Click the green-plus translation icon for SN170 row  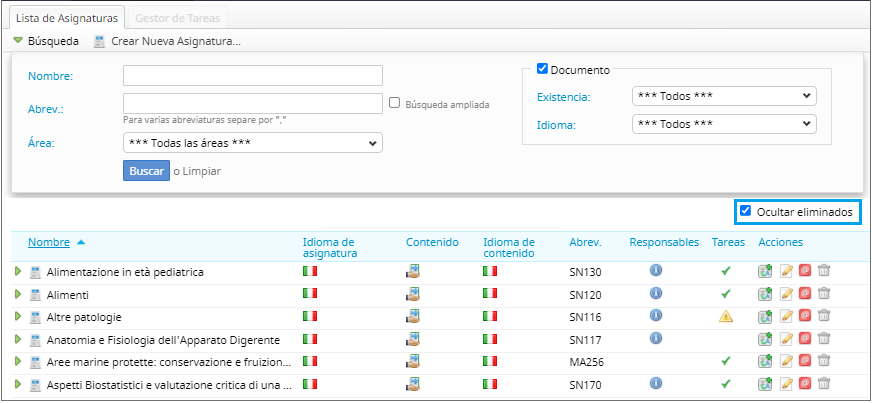[766, 384]
